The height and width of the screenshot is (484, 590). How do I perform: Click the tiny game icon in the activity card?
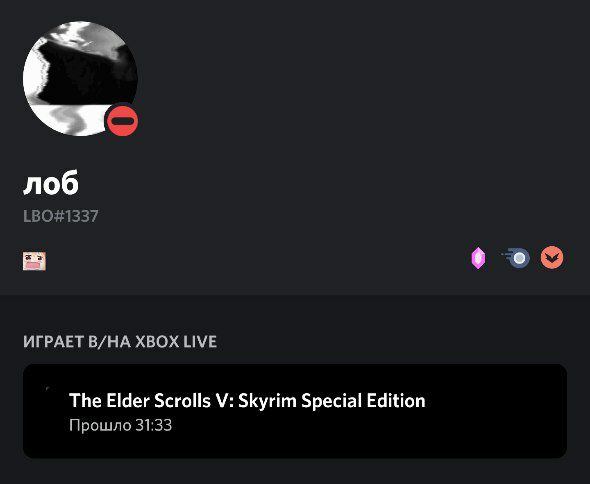click(47, 388)
